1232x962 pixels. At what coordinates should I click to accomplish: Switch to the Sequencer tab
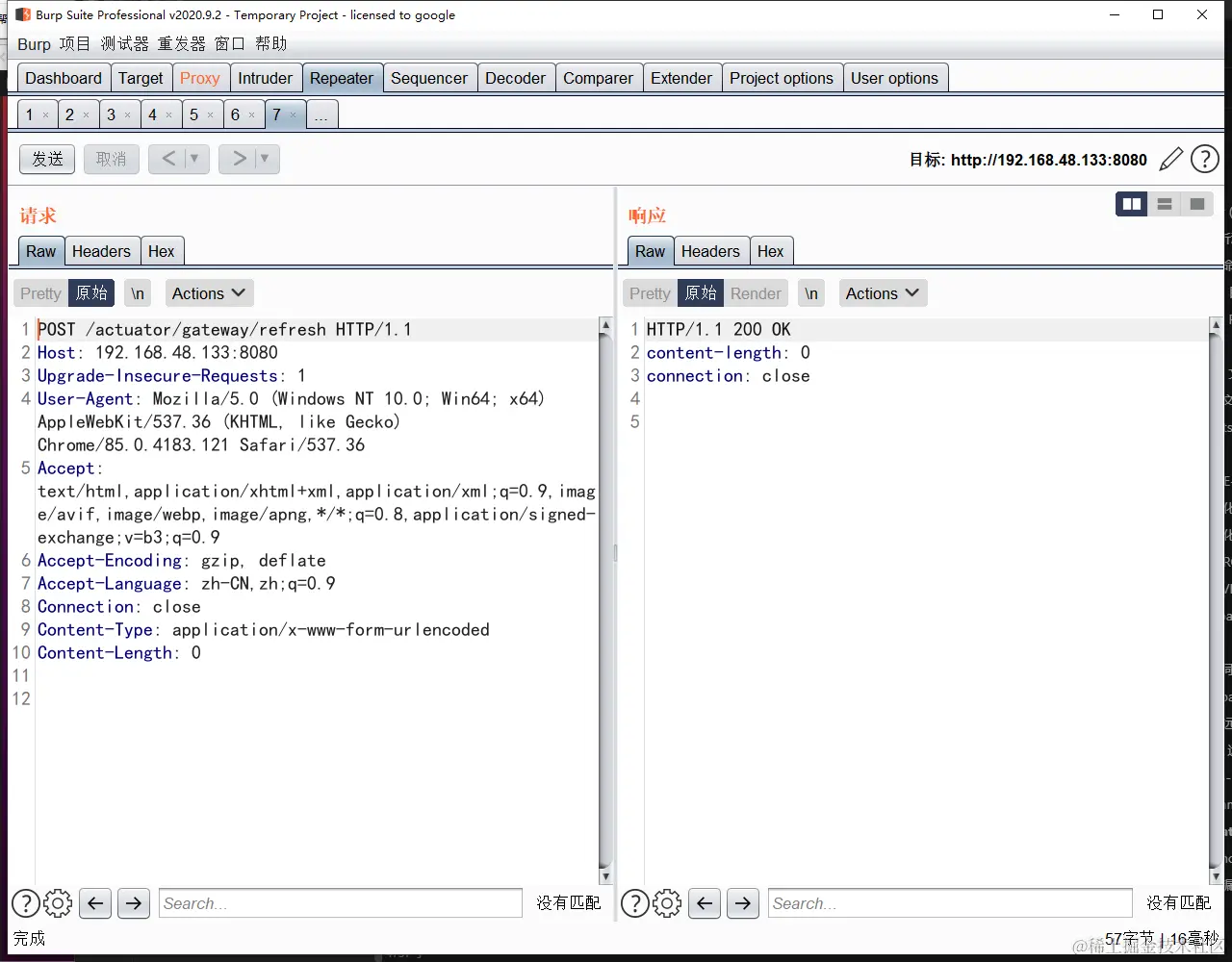(x=429, y=78)
